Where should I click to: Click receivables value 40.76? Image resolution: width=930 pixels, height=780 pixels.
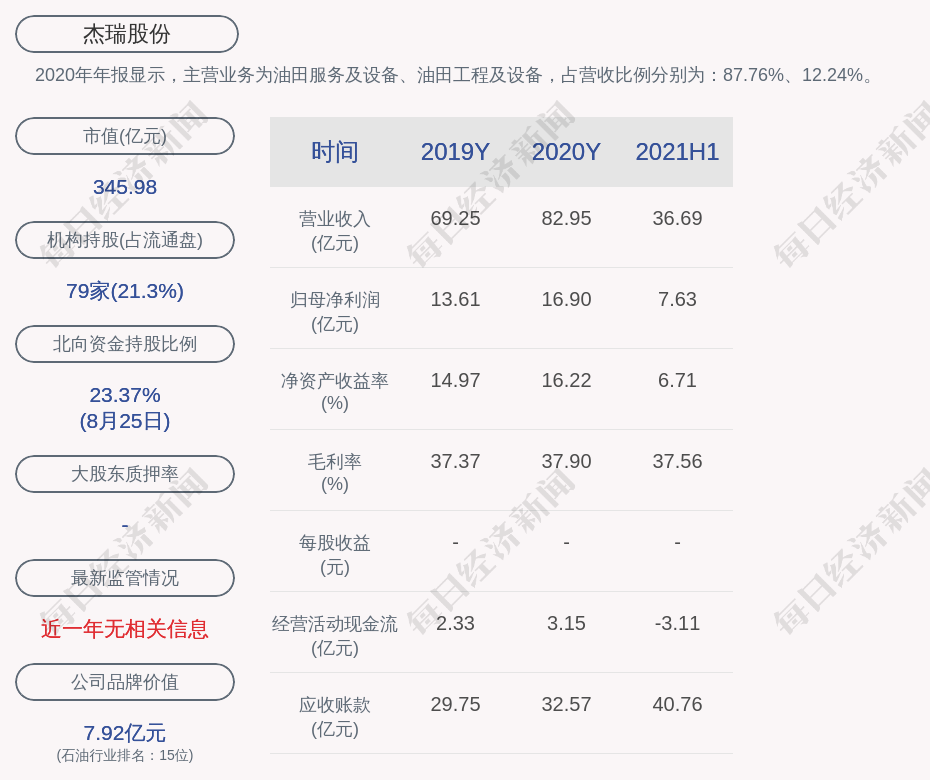[x=677, y=704]
